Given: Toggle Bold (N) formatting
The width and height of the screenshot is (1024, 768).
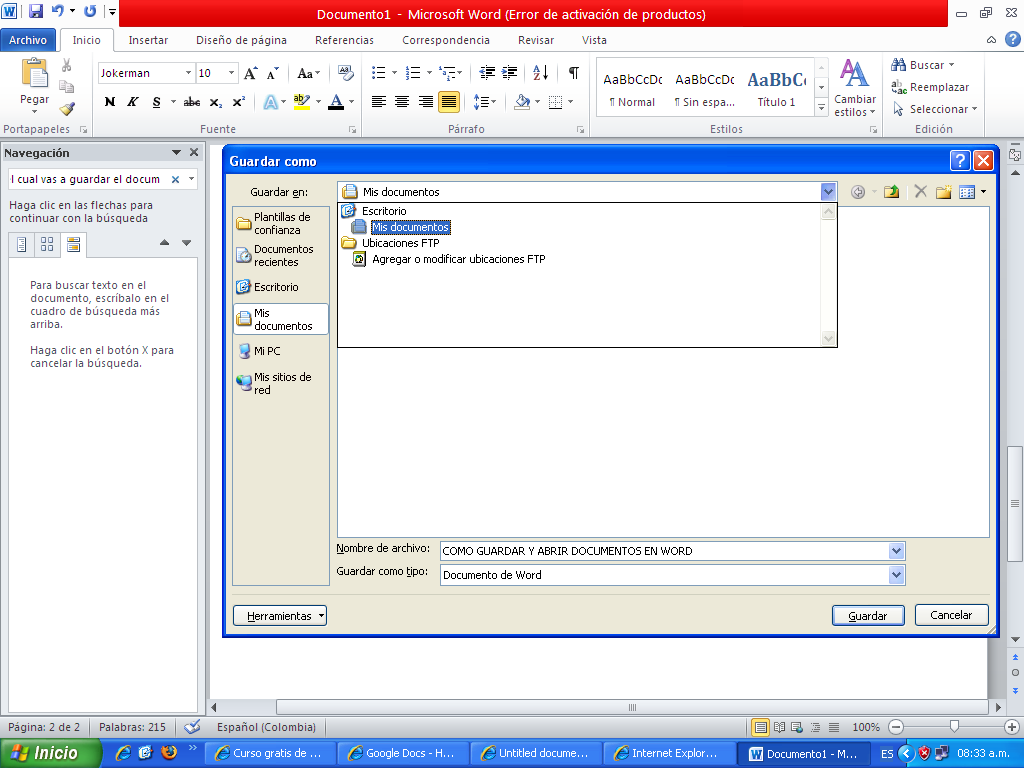Looking at the screenshot, I should [110, 102].
